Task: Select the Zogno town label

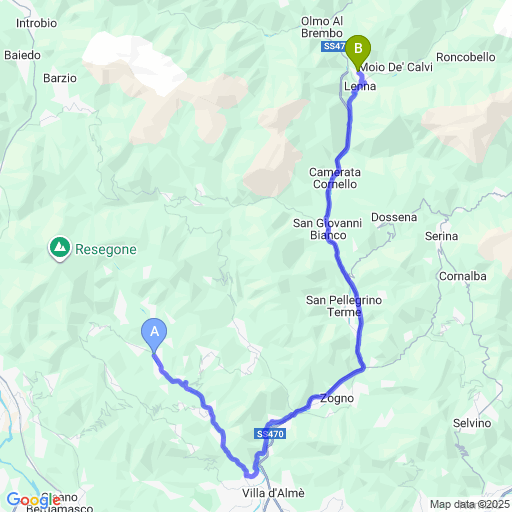Action: (337, 399)
